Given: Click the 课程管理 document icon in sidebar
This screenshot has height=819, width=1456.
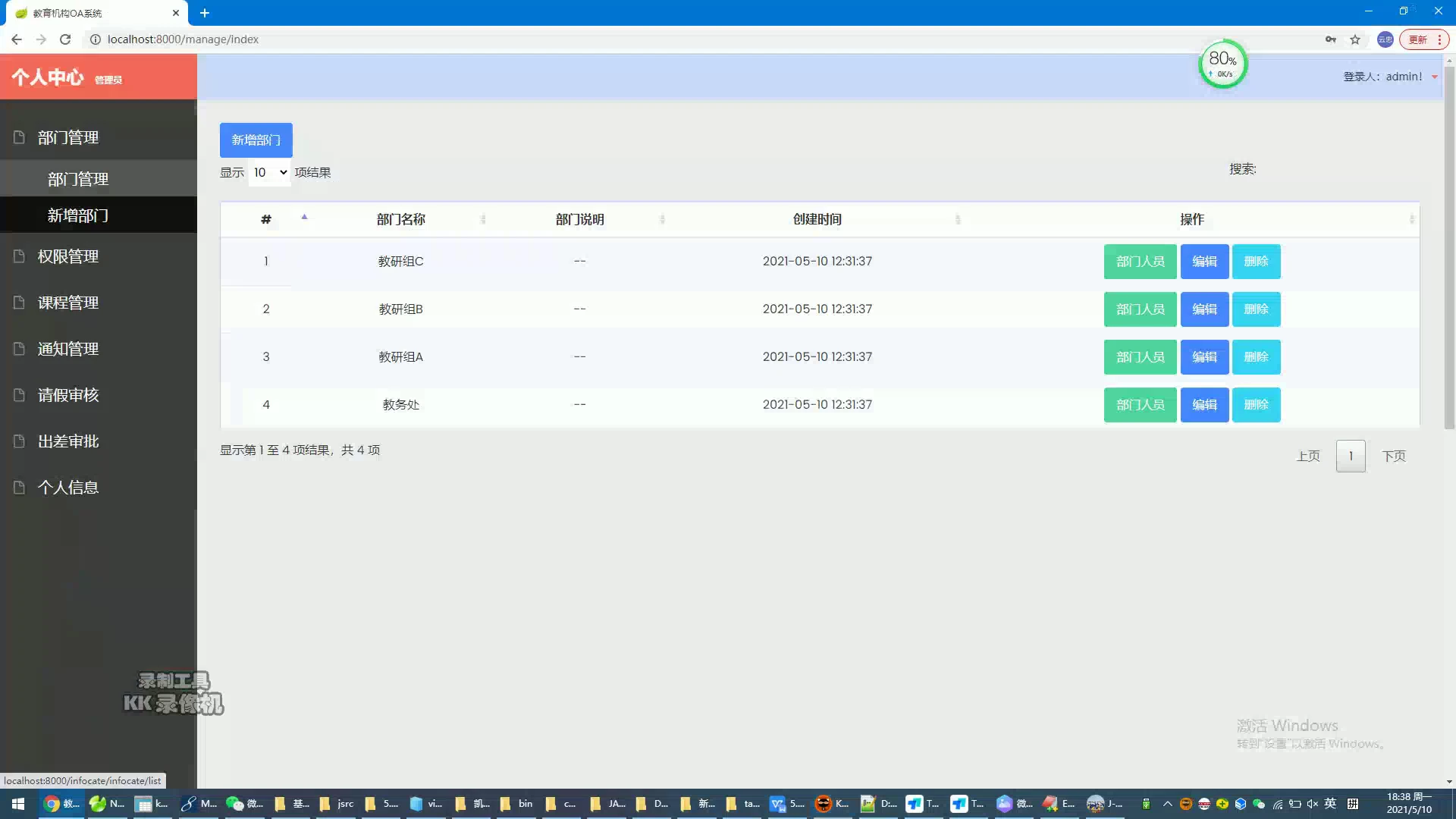Looking at the screenshot, I should tap(19, 302).
